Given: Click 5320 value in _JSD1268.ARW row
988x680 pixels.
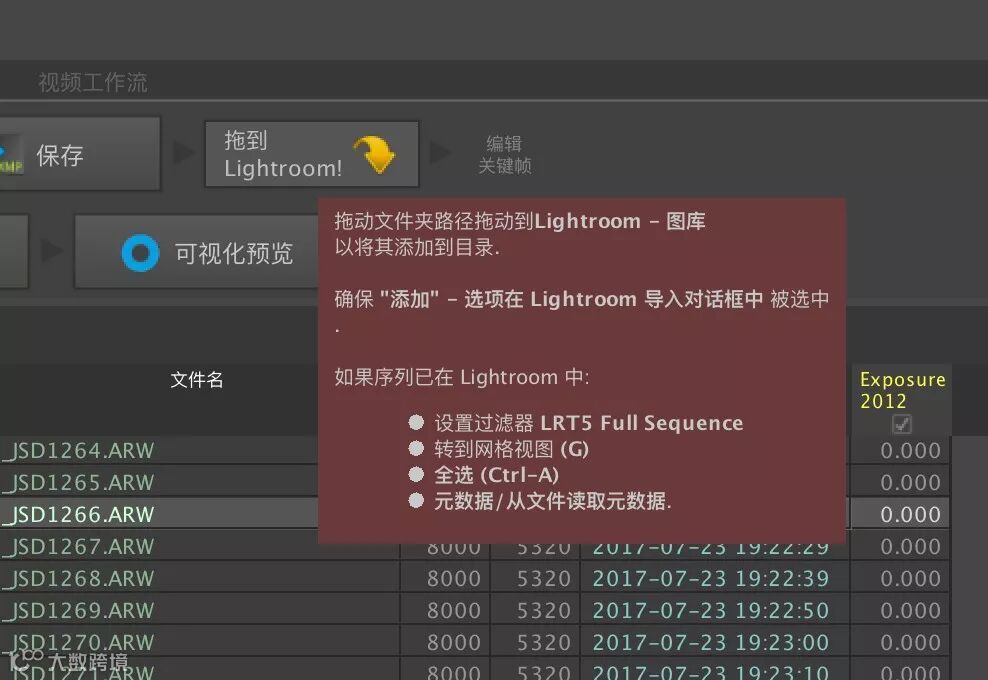Looking at the screenshot, I should click(x=544, y=579).
